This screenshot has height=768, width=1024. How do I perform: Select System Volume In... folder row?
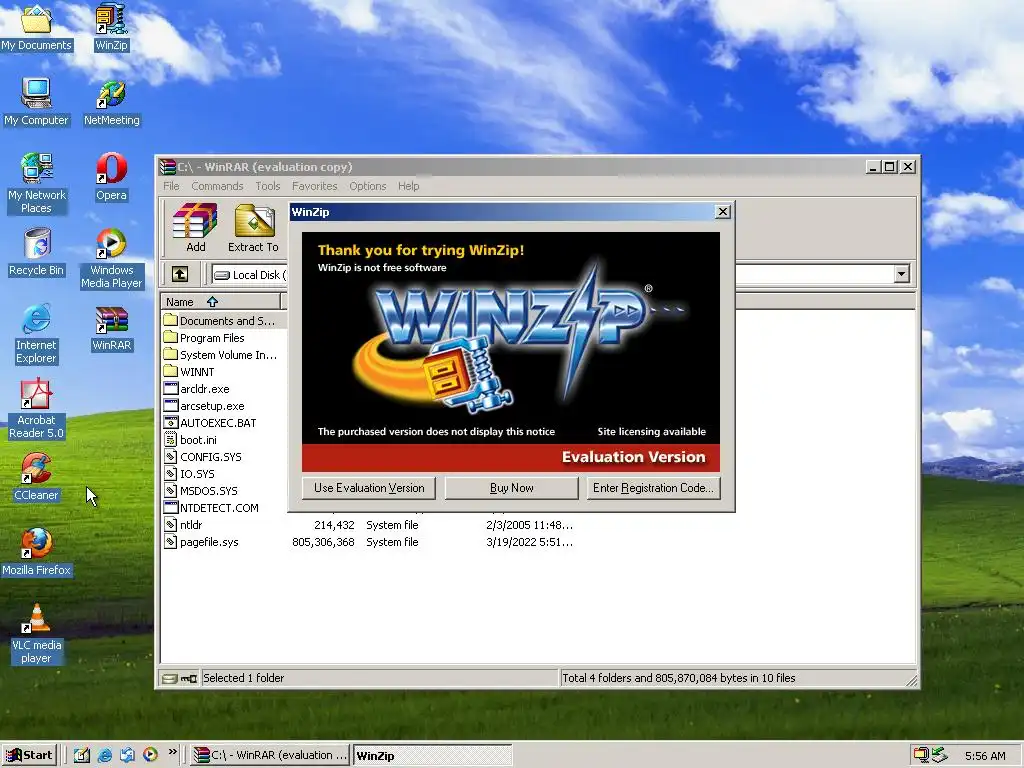223,355
